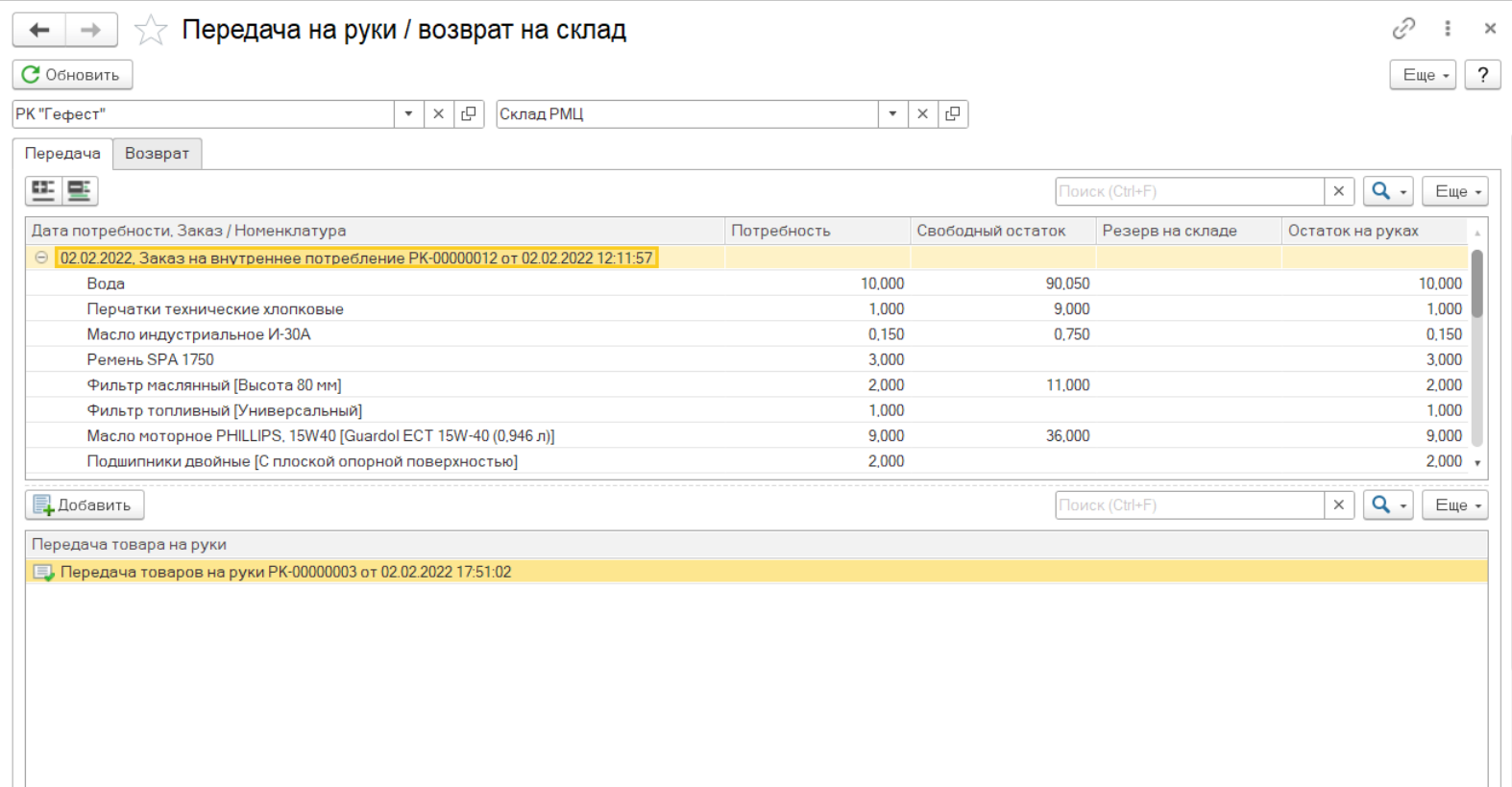Expand the РК "Гефест" dropdown list
This screenshot has width=1512, height=787.
[408, 114]
